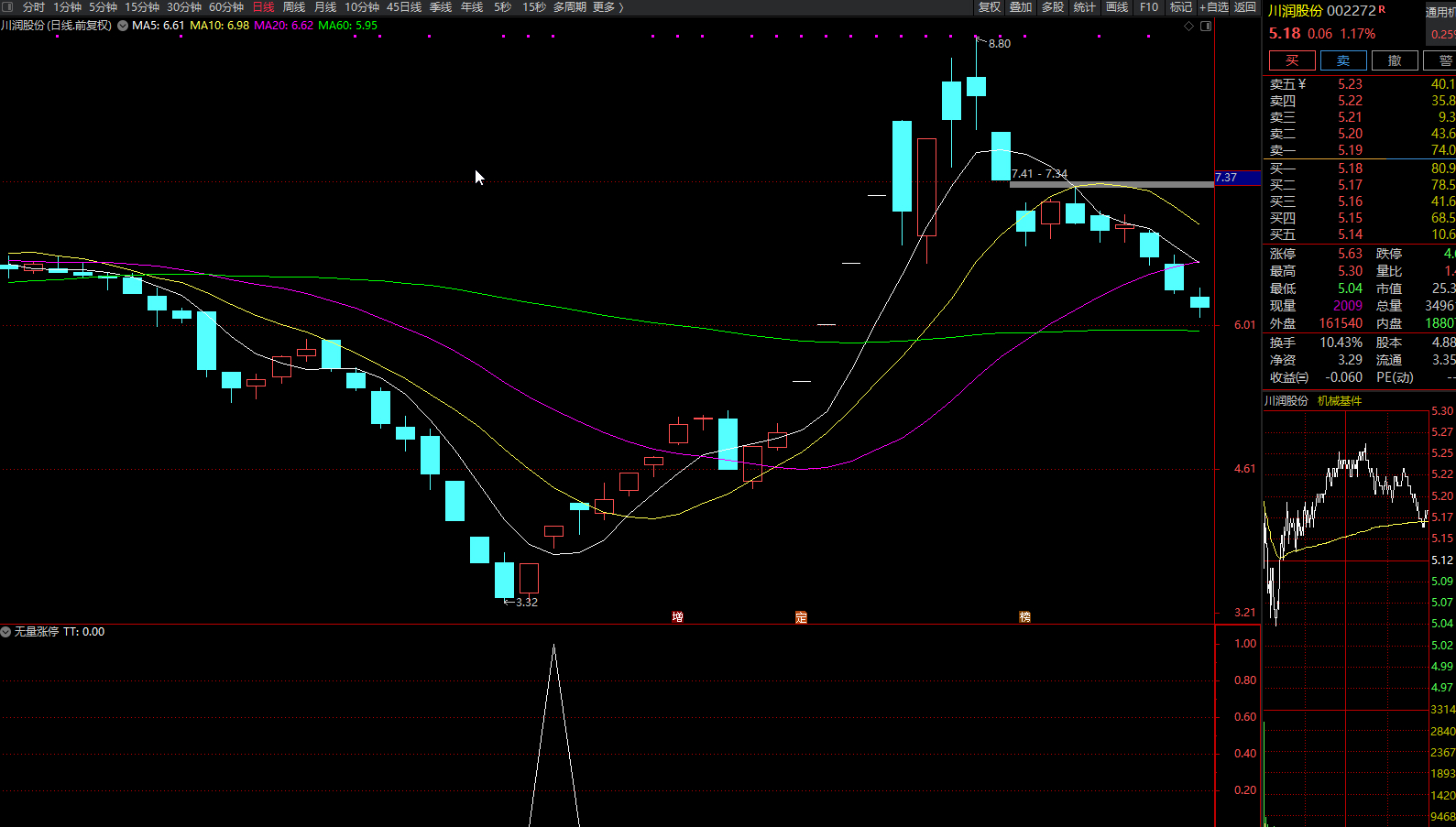The image size is (1456, 827).
Task: Switch to 季线 quarterly chart
Action: pyautogui.click(x=441, y=7)
